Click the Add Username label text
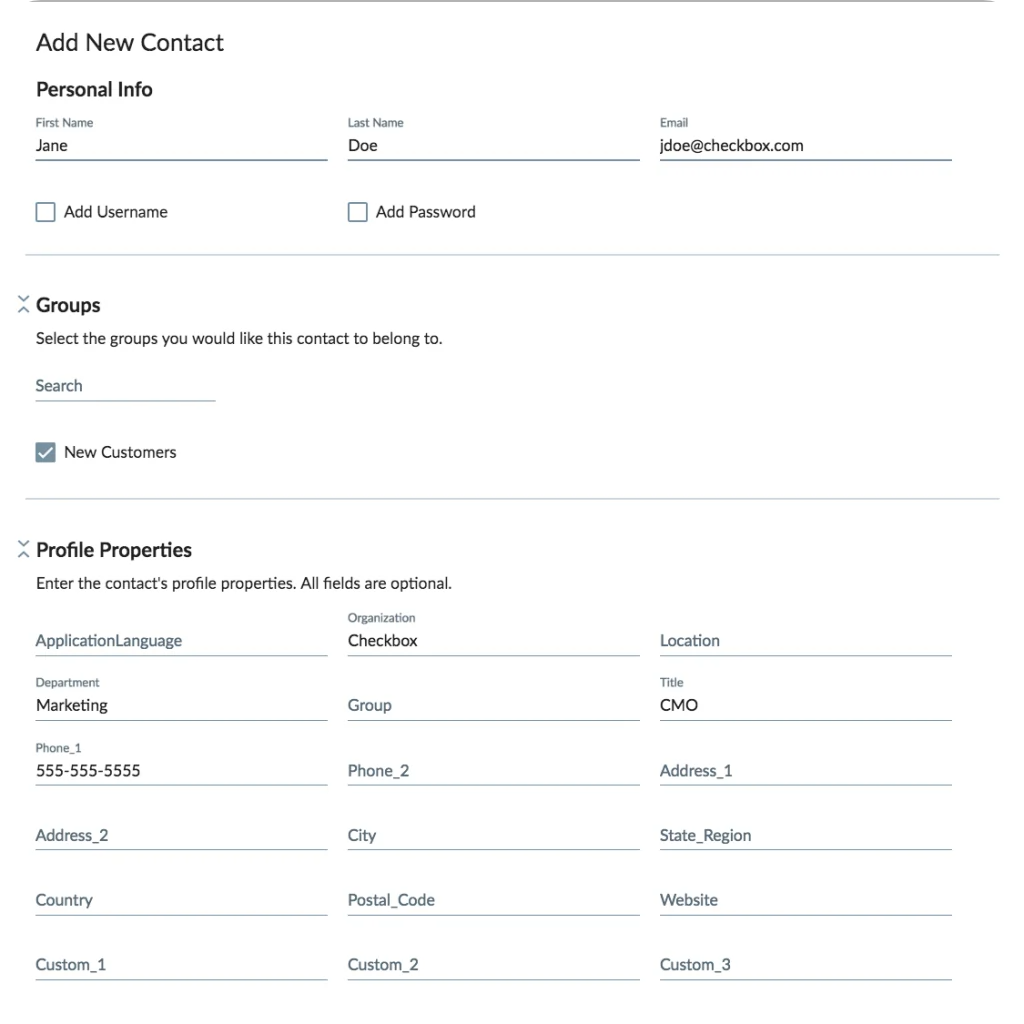 click(116, 212)
